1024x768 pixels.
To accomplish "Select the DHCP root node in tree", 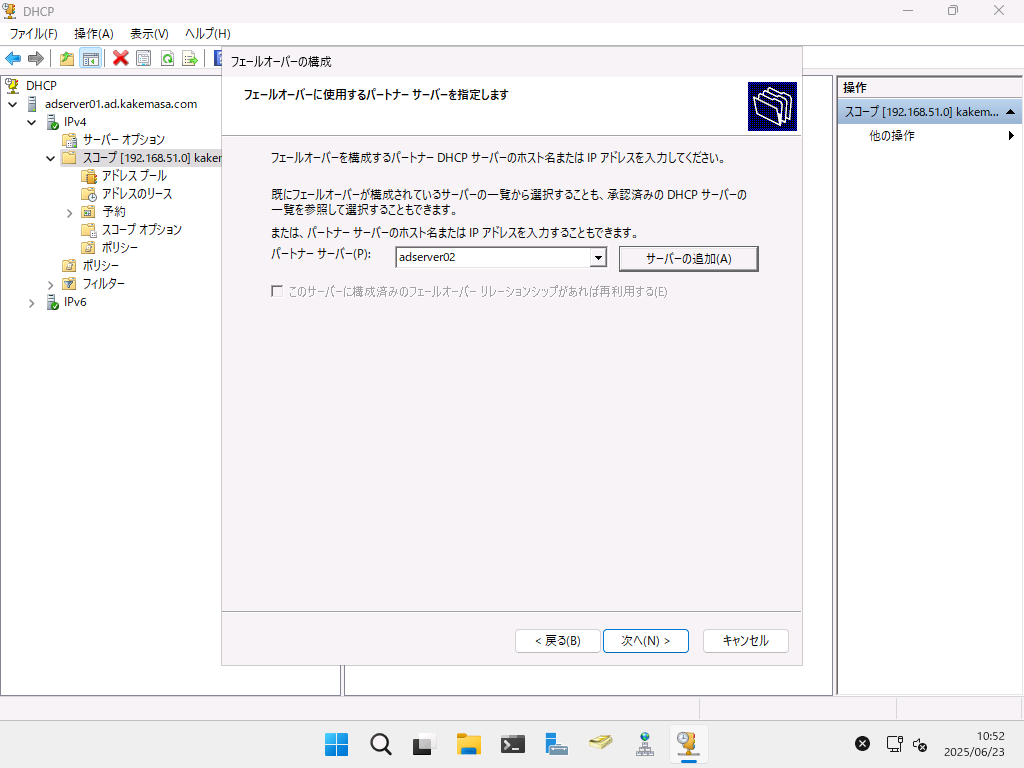I will [x=41, y=86].
